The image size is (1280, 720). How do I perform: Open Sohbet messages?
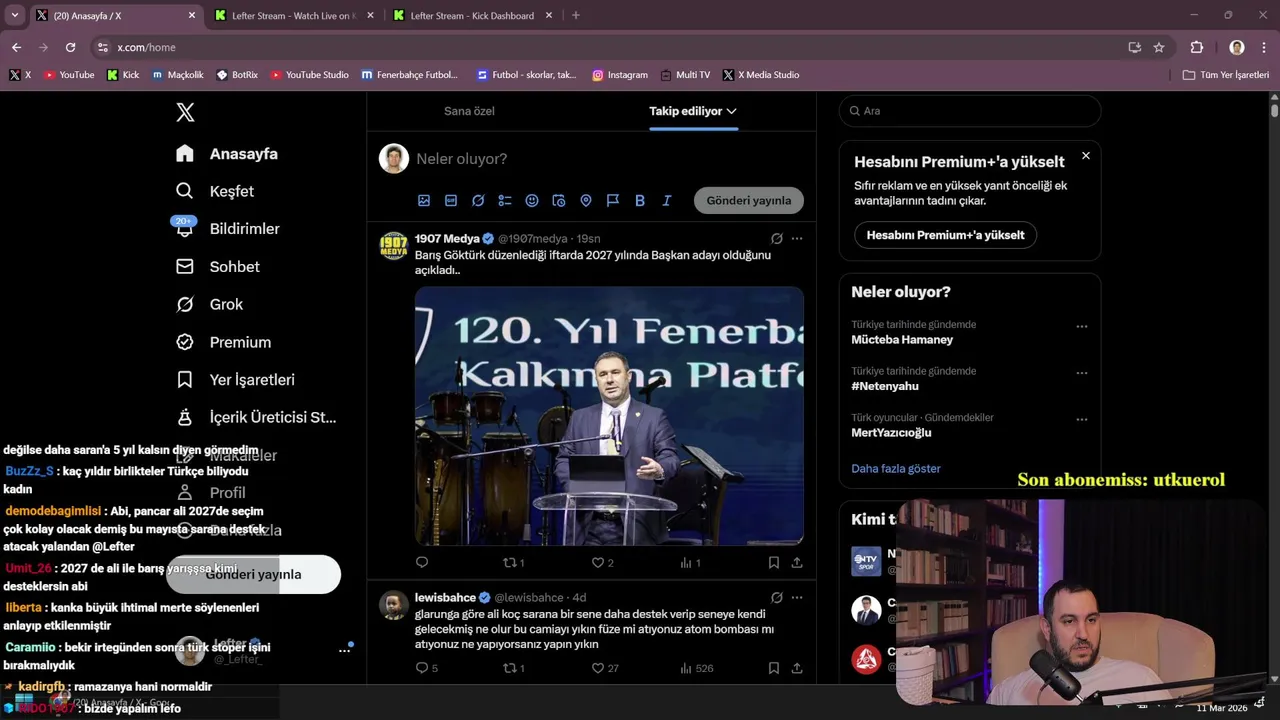[218, 267]
